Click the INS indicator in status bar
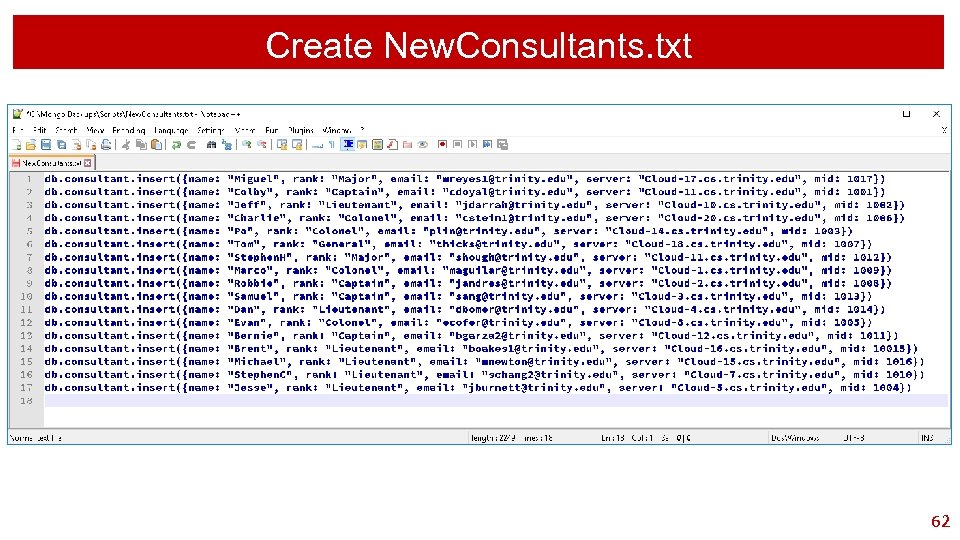Image resolution: width=960 pixels, height=540 pixels. 927,438
